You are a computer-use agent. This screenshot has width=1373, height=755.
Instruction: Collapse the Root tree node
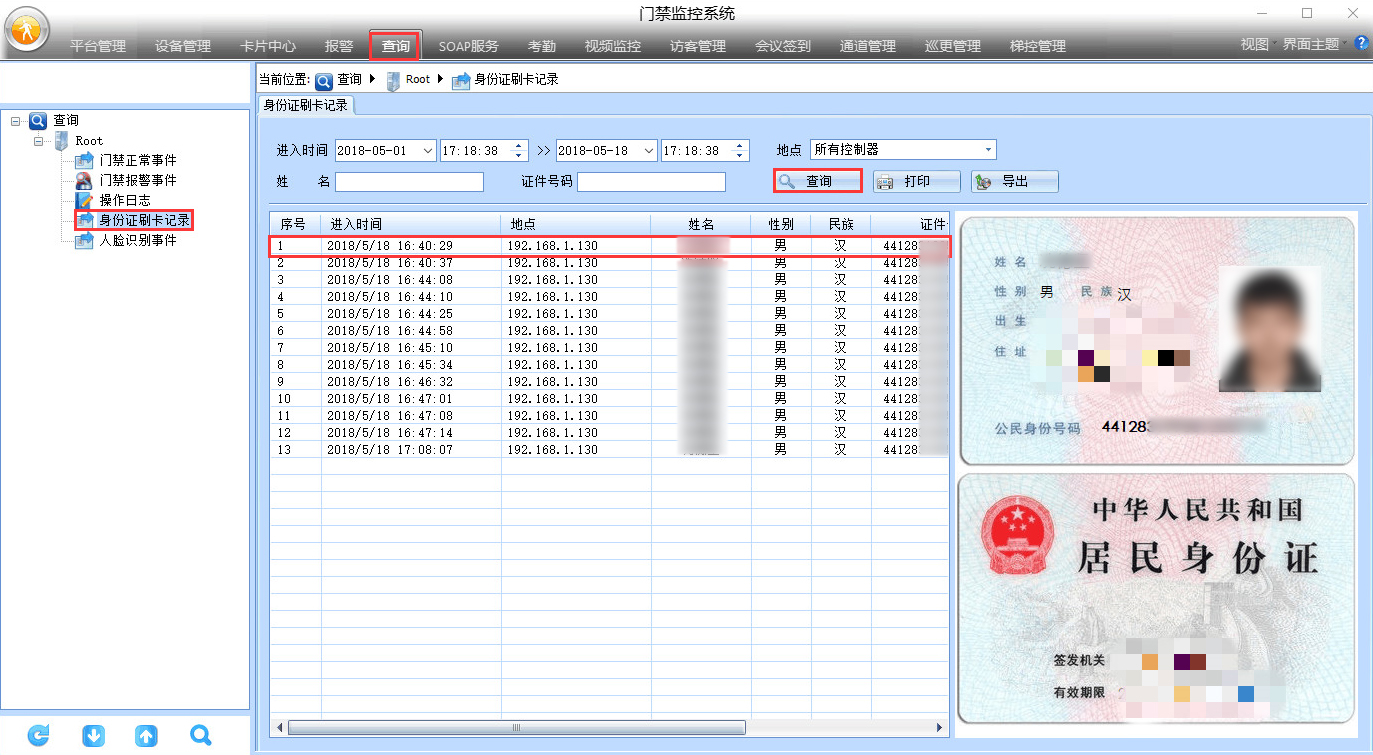[x=39, y=141]
